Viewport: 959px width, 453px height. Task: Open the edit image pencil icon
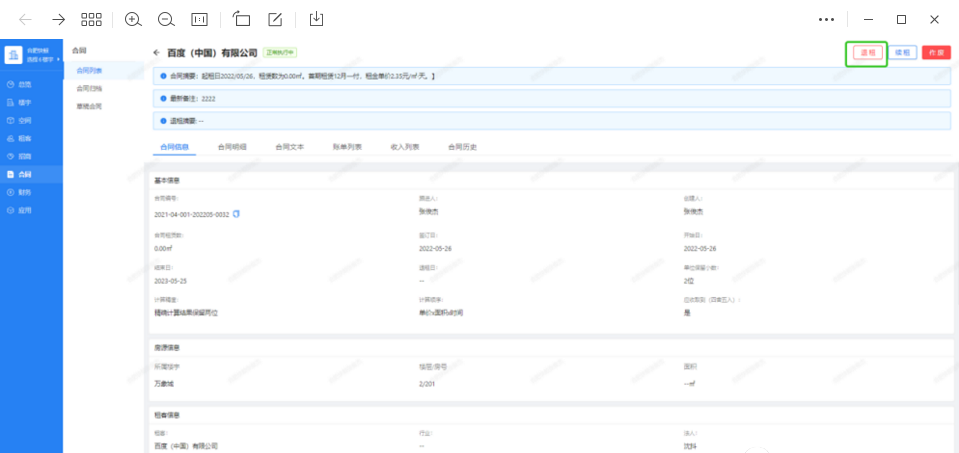[x=275, y=19]
